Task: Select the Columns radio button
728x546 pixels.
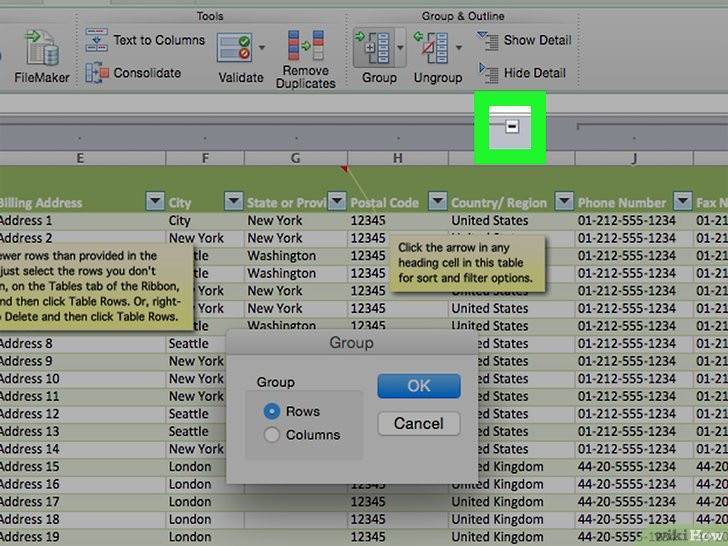Action: point(271,435)
